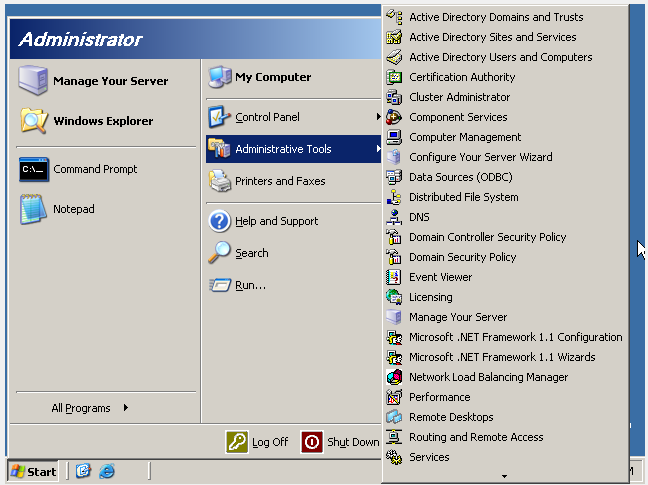Click the DNS icon
The height and width of the screenshot is (485, 648).
[x=394, y=217]
